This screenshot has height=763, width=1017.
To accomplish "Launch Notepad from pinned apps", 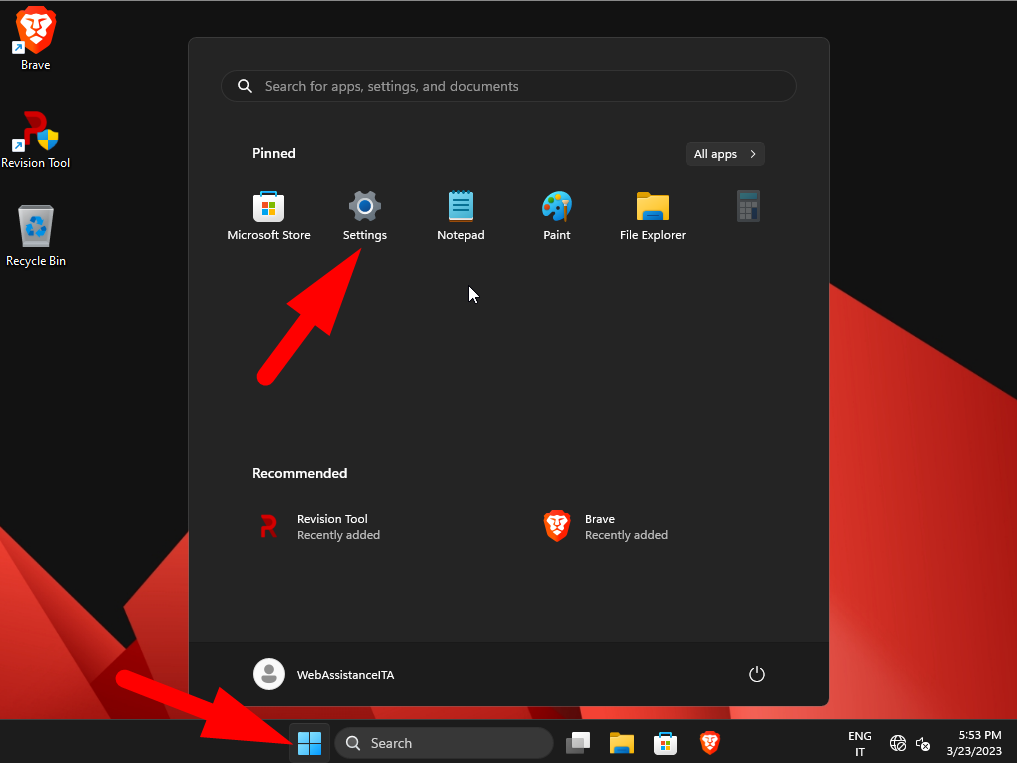I will 461,216.
